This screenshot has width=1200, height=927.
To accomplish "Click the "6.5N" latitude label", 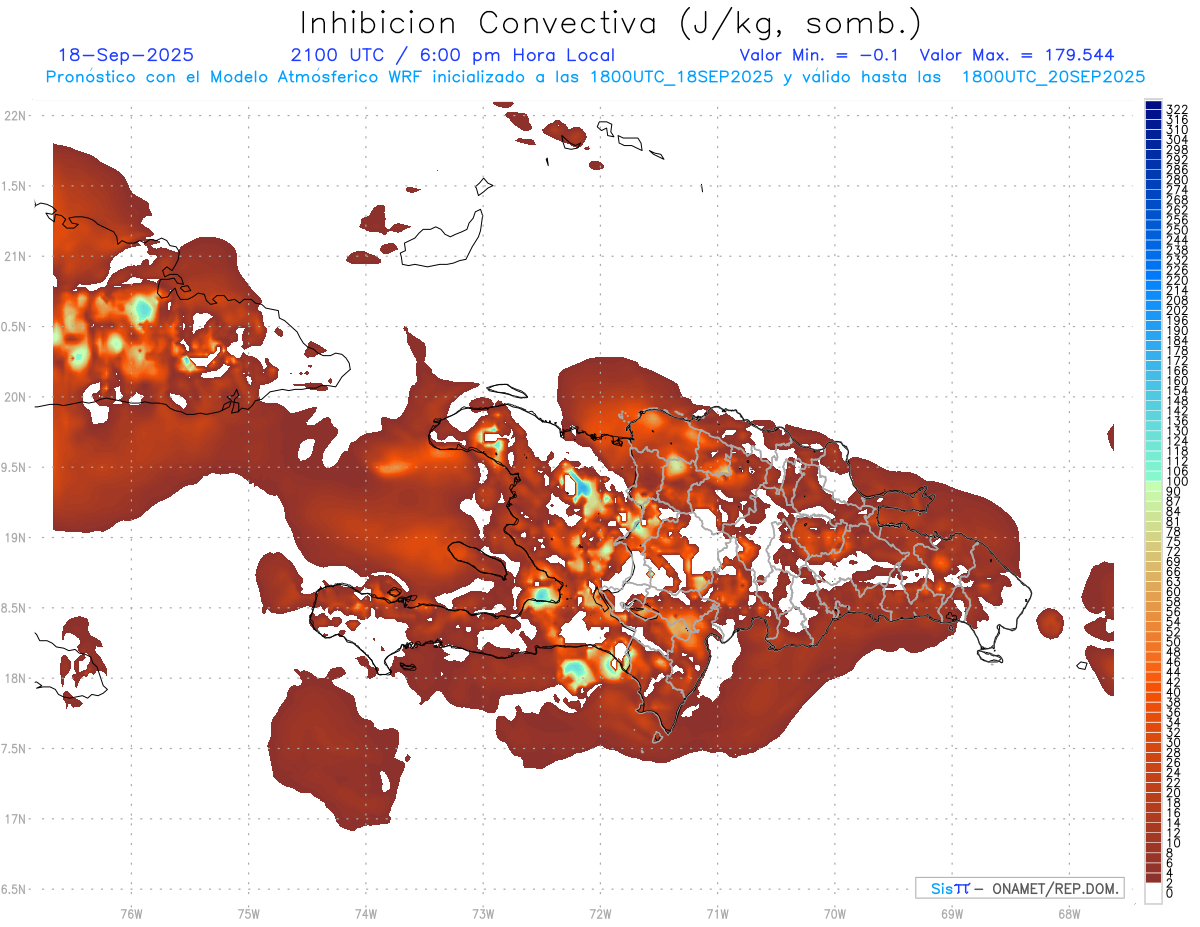I will coord(15,889).
